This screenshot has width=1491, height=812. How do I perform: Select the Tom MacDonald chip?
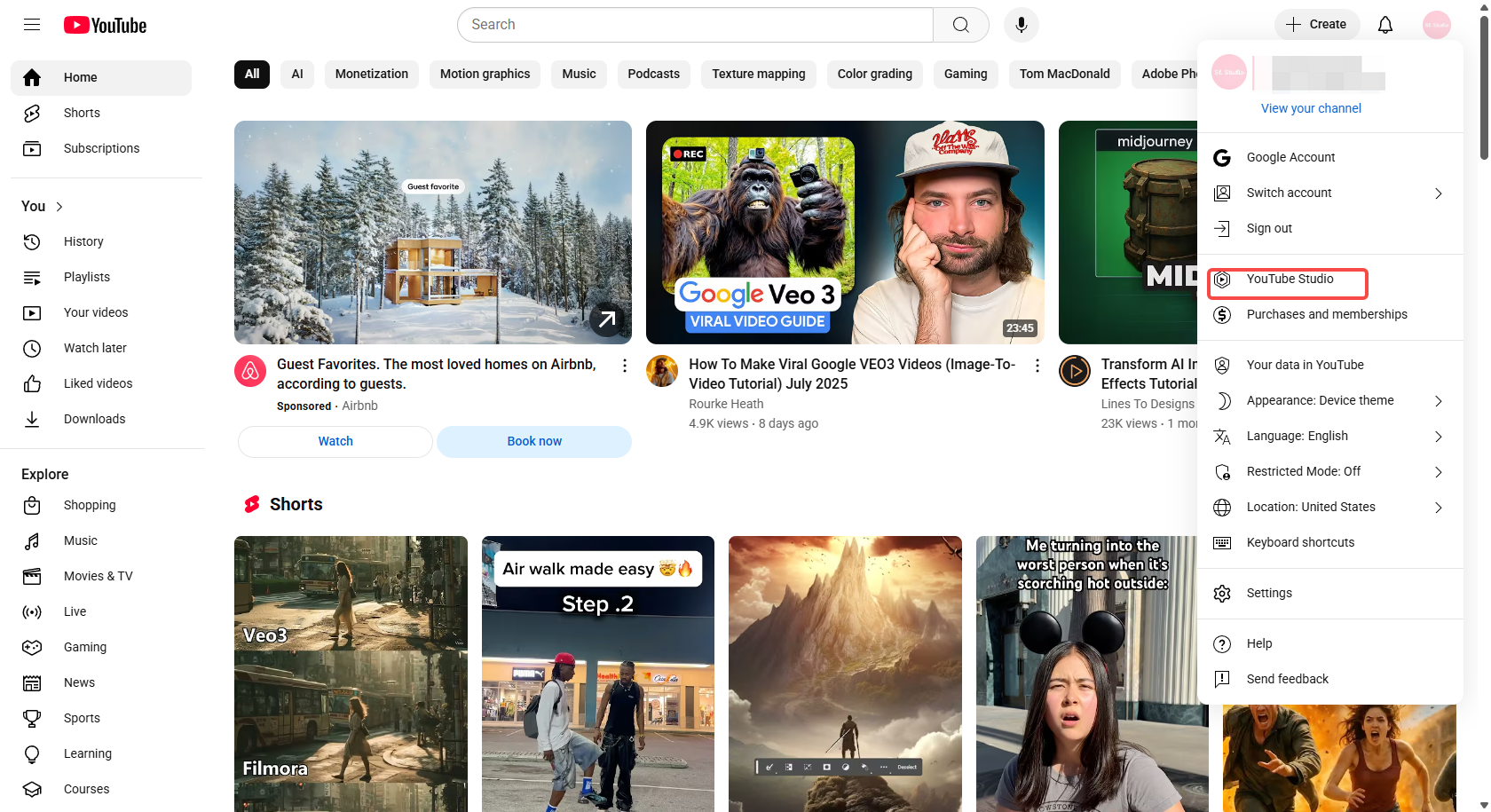(1065, 74)
